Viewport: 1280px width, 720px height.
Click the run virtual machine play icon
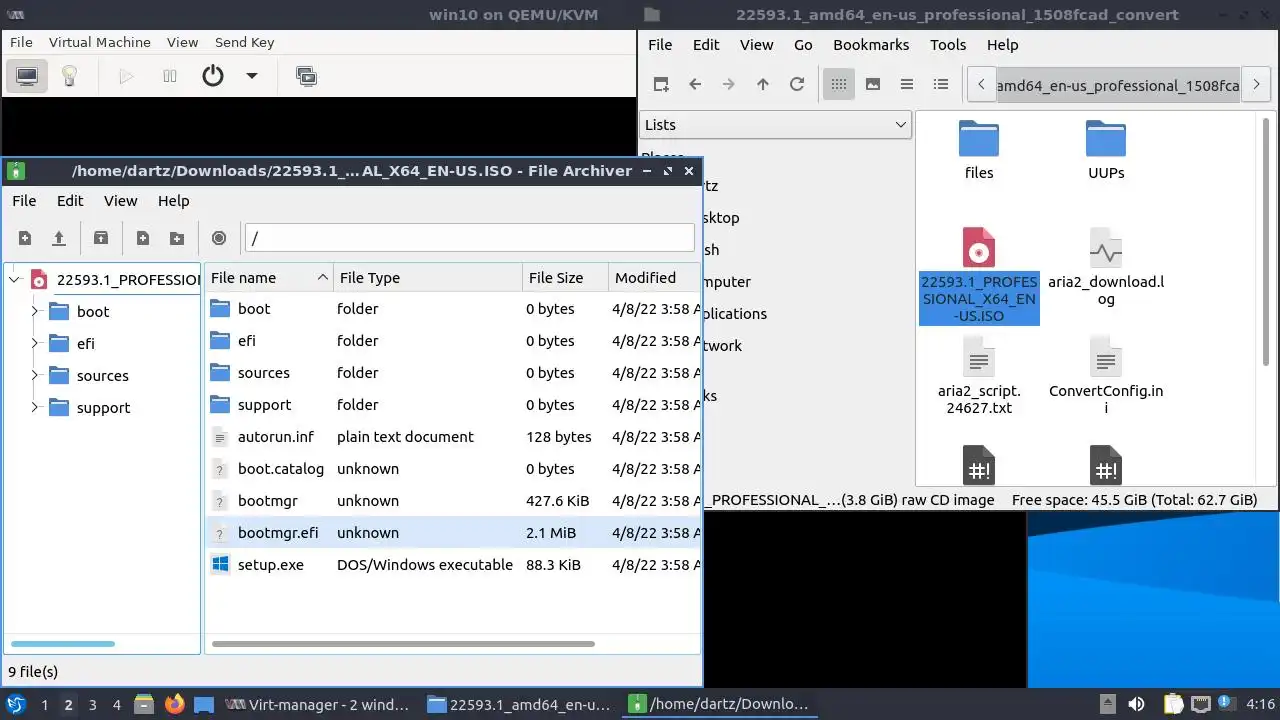[x=126, y=76]
